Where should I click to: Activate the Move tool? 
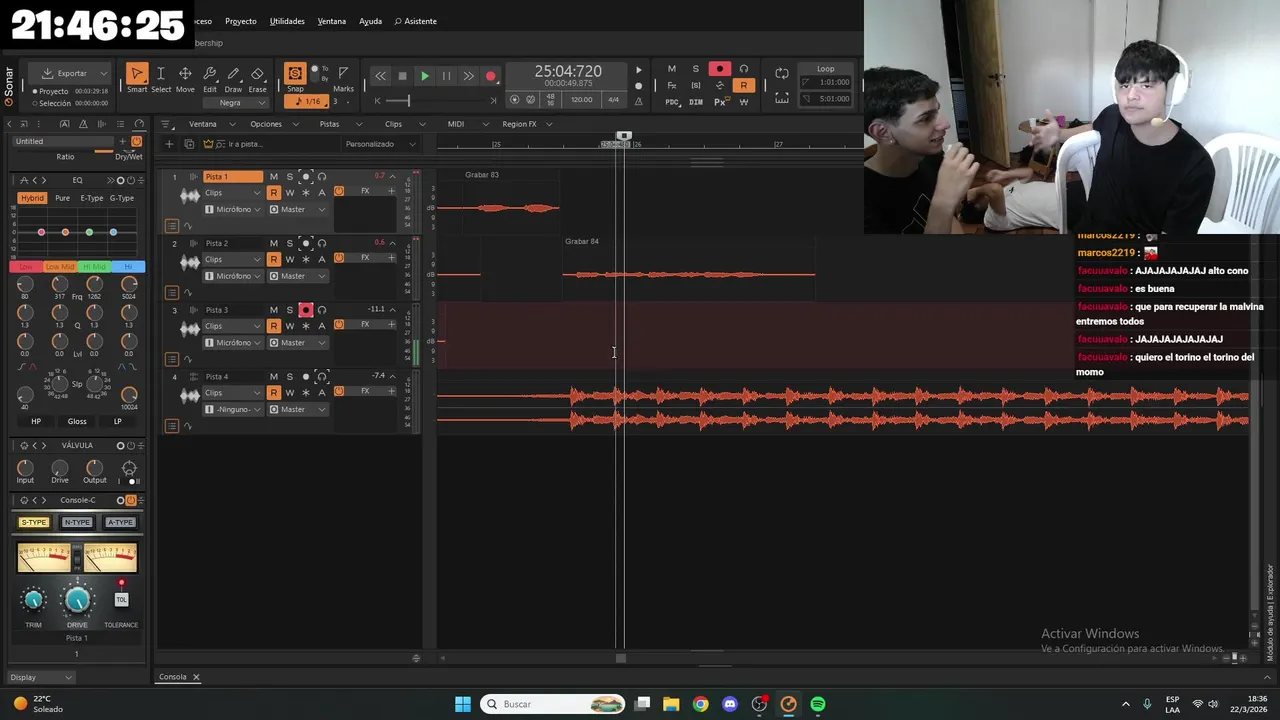(185, 79)
